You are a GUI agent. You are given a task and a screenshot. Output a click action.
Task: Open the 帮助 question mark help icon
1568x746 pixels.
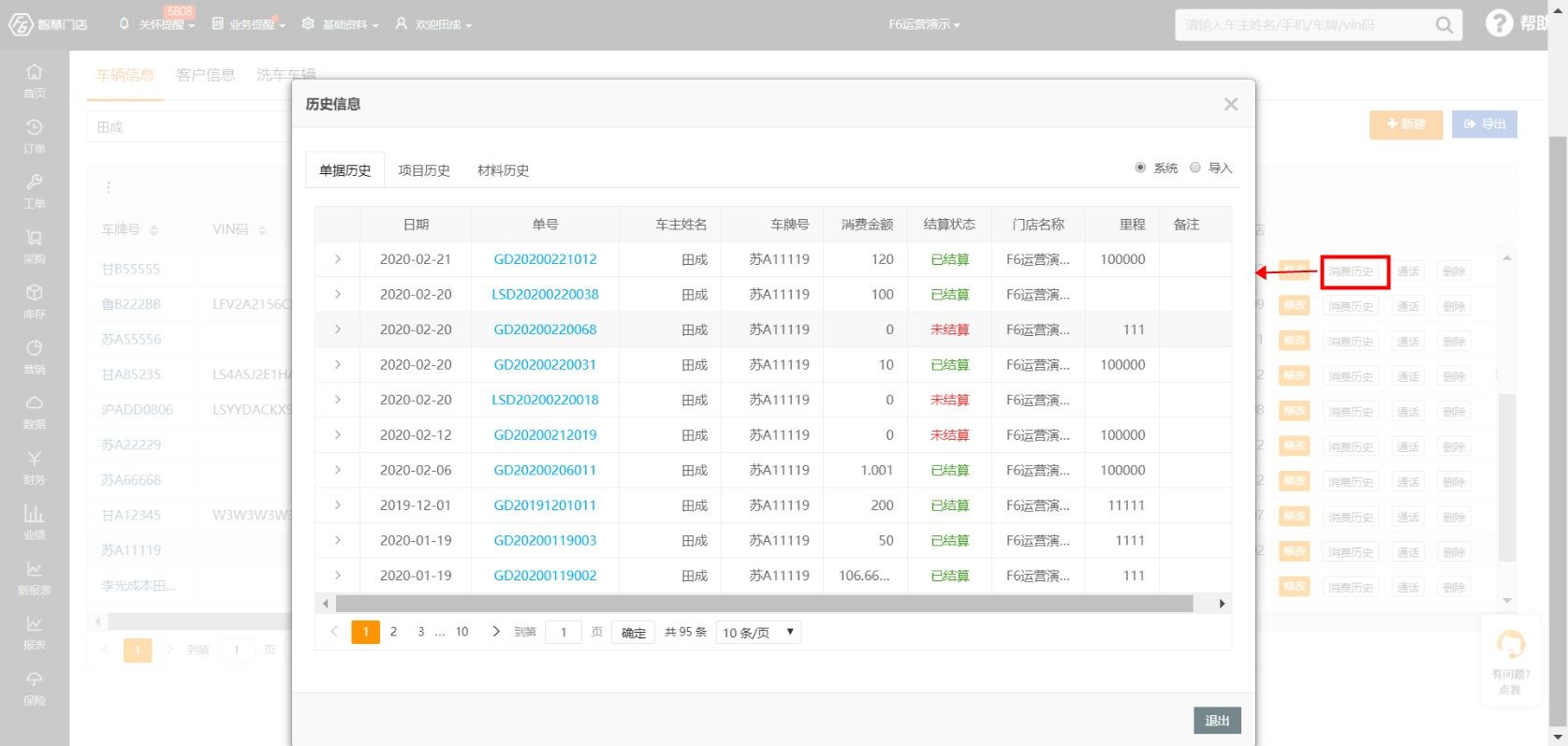pyautogui.click(x=1499, y=23)
